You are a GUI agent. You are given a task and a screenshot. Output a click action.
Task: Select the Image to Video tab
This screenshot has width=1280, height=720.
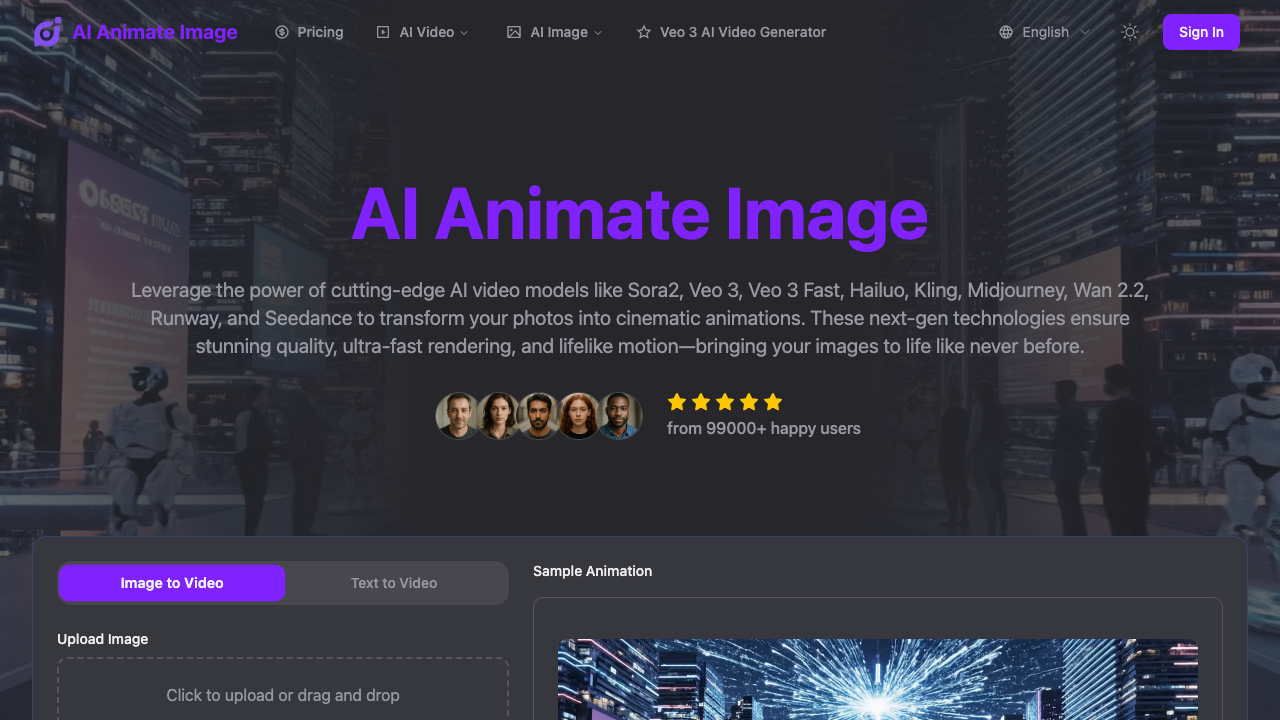pos(171,582)
